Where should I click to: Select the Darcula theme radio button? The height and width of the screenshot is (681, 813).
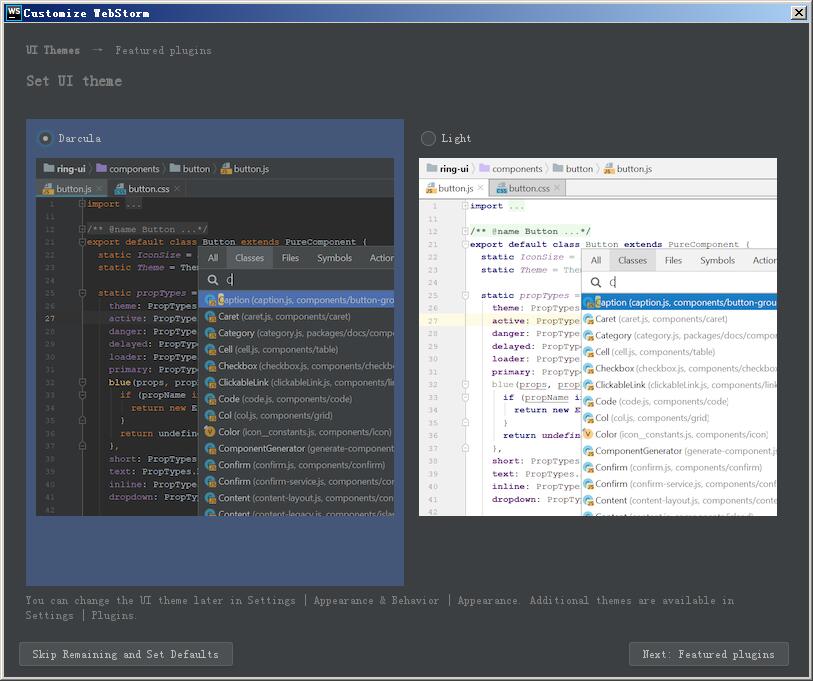click(46, 138)
